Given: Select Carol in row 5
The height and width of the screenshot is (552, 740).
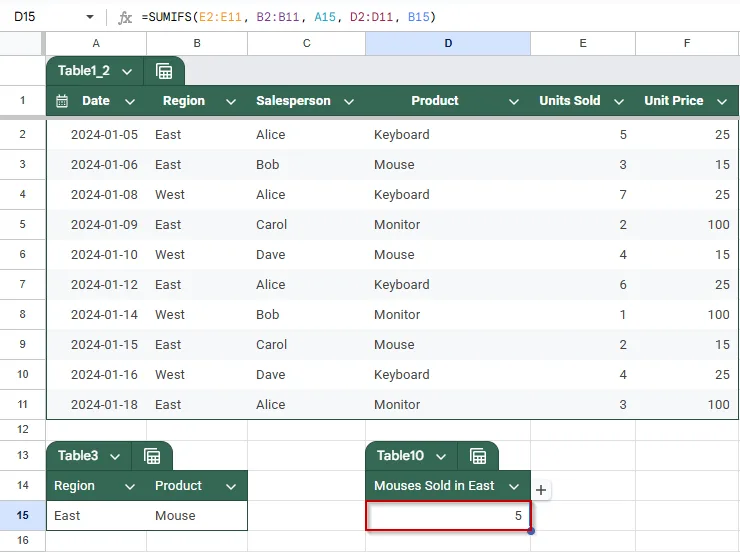Looking at the screenshot, I should [307, 225].
